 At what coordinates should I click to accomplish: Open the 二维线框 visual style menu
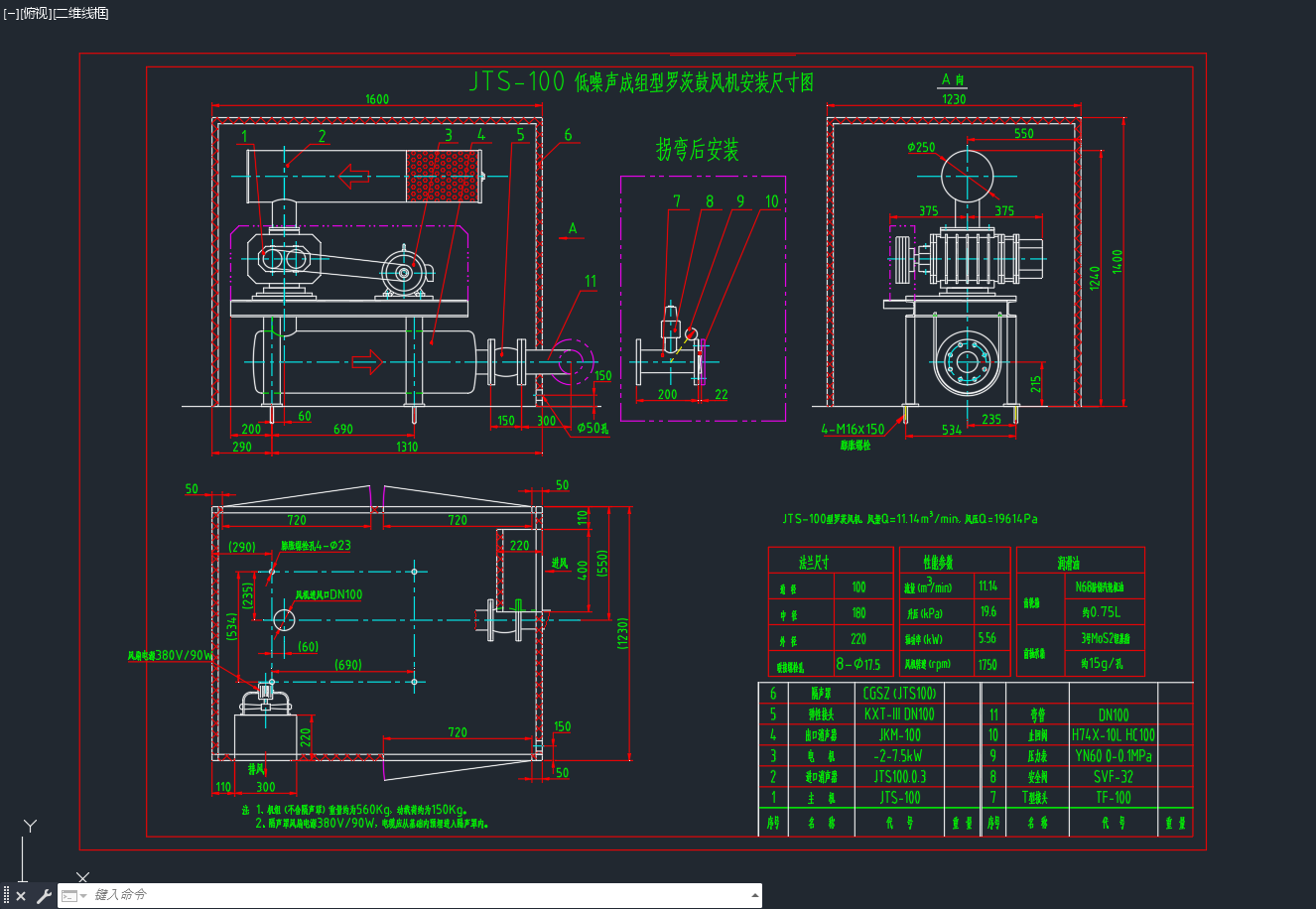(x=79, y=13)
